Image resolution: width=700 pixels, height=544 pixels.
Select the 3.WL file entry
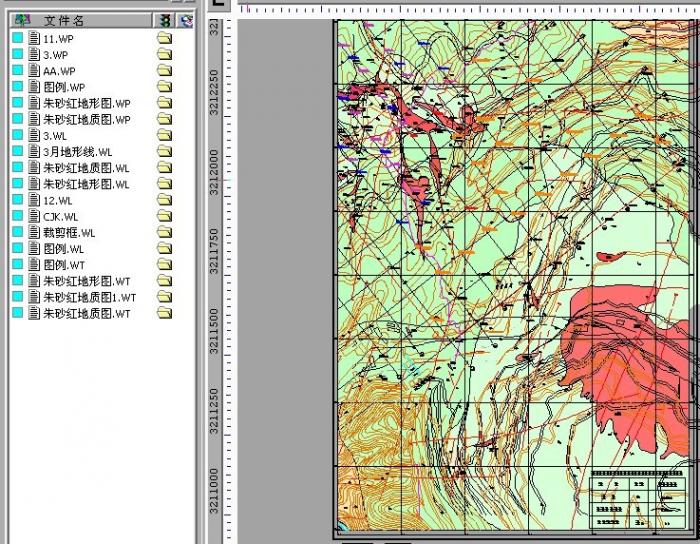55,136
